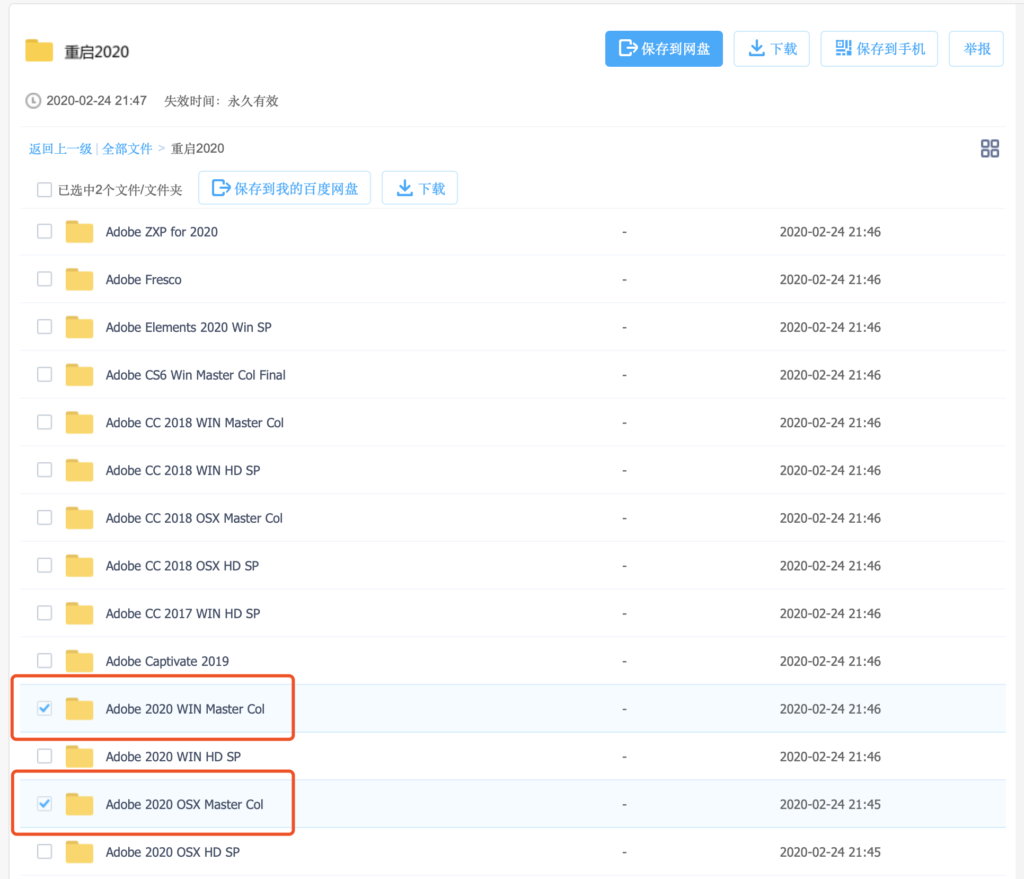Click Adobe ZXP for 2020 folder icon
The width and height of the screenshot is (1024, 879).
(x=79, y=232)
